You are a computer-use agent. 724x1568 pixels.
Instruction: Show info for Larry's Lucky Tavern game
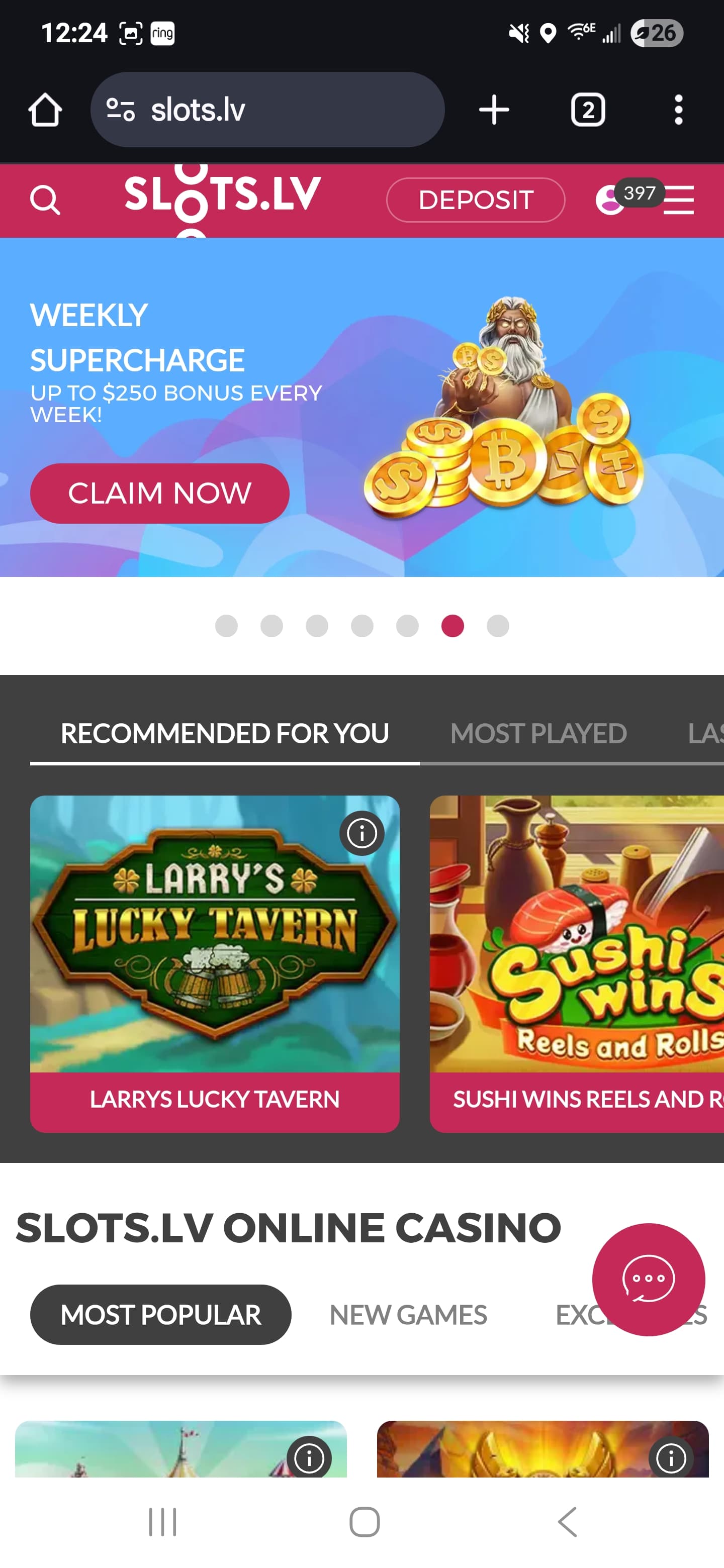click(361, 833)
